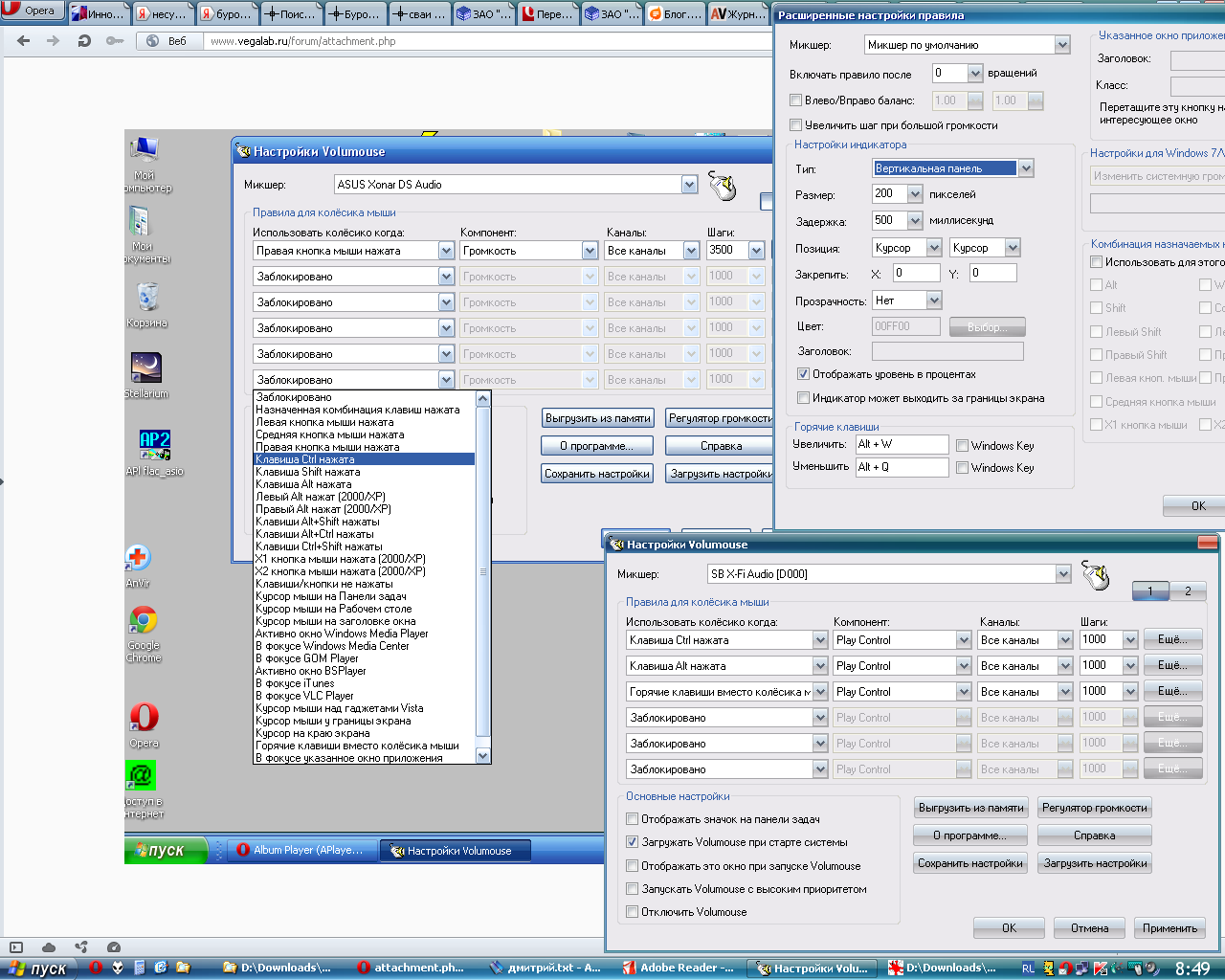Click the Opera Link cloud icon
The image size is (1225, 980).
[x=49, y=947]
